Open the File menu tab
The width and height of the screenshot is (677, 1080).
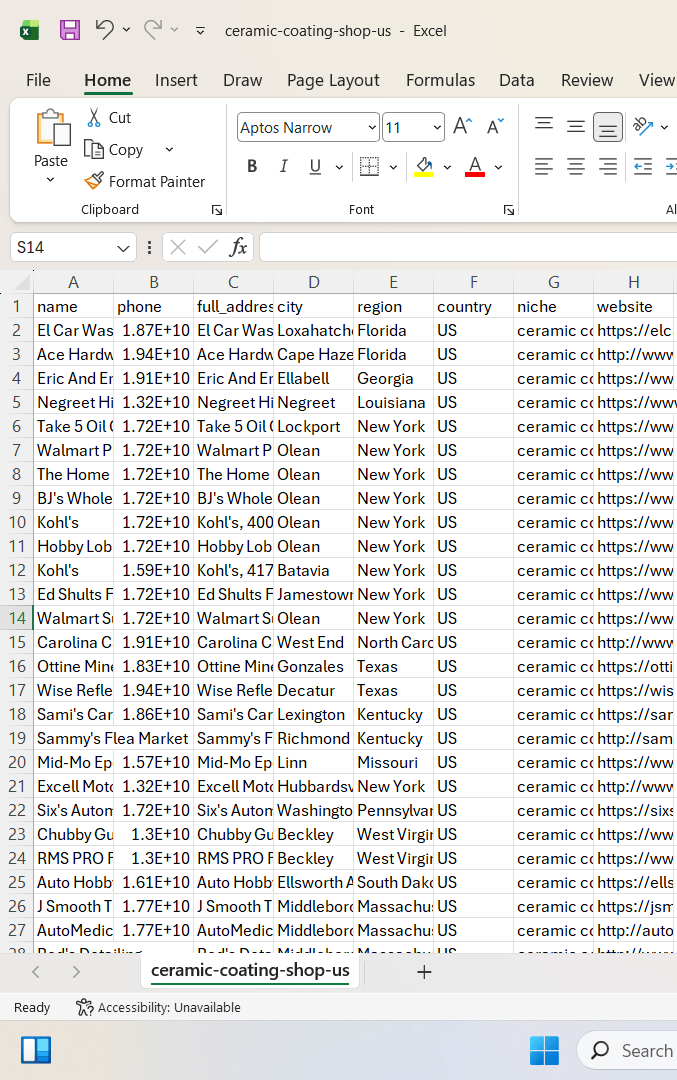click(39, 81)
